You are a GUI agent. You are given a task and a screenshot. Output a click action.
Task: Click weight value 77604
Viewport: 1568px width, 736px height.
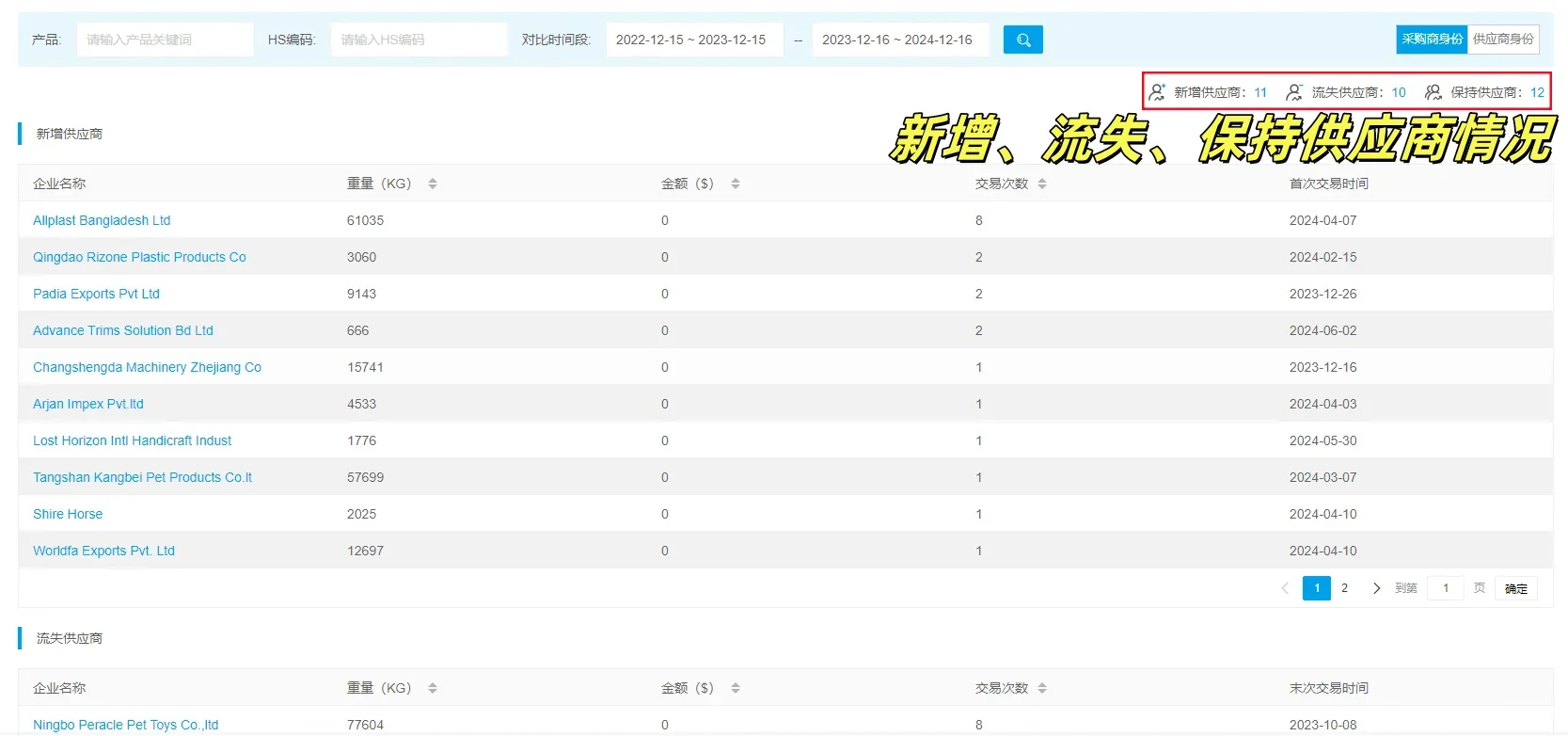[365, 725]
